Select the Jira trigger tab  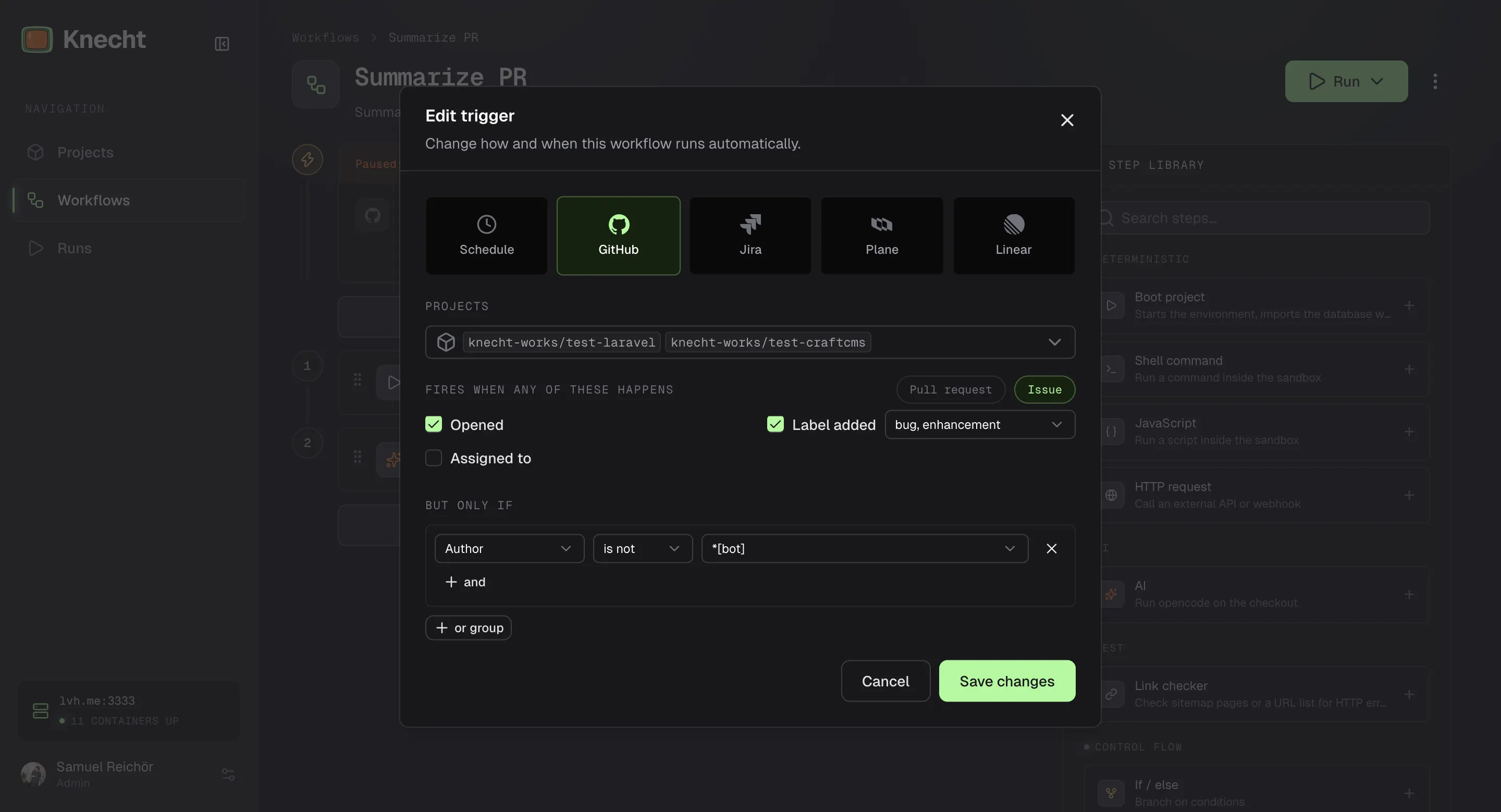pyautogui.click(x=750, y=236)
